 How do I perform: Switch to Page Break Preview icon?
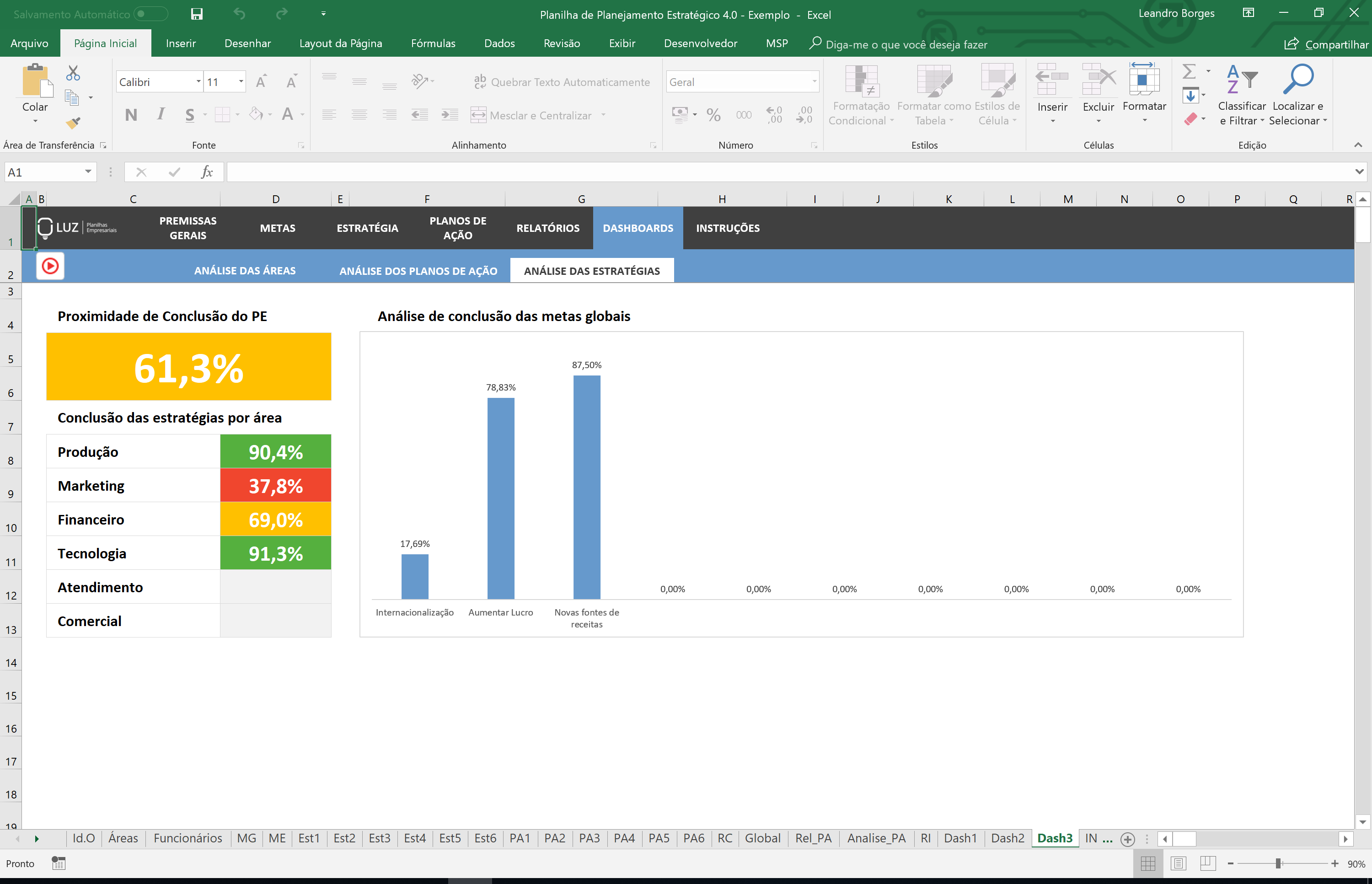click(1208, 863)
